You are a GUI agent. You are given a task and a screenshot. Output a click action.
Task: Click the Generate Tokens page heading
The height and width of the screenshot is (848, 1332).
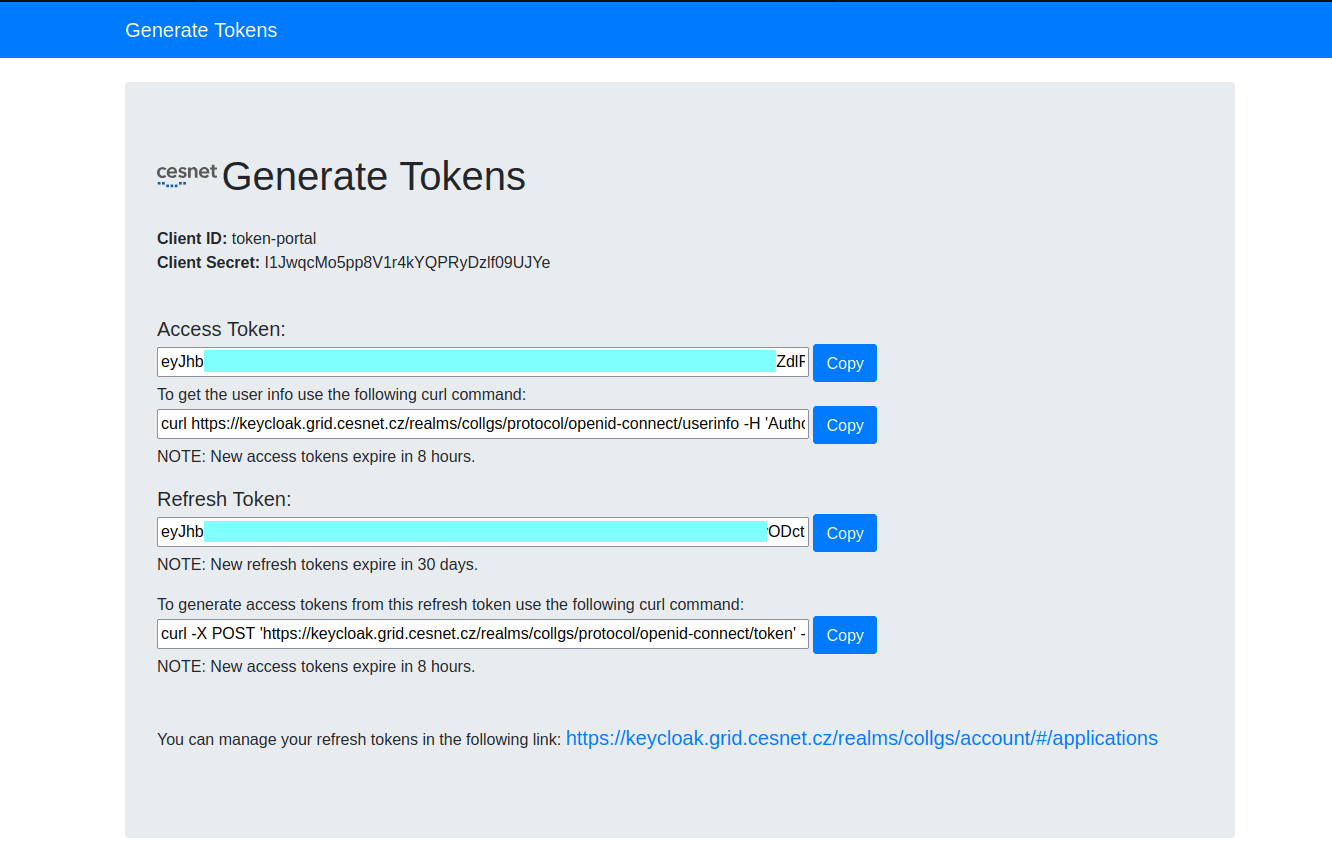pos(373,176)
